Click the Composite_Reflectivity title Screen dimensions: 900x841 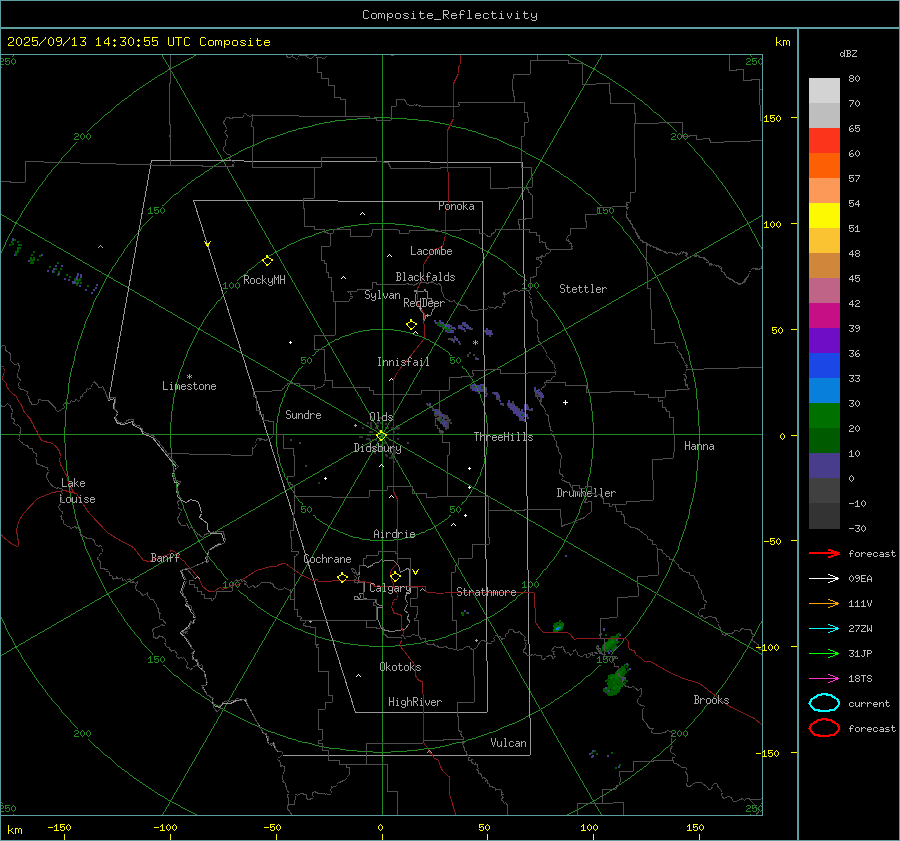pos(450,15)
